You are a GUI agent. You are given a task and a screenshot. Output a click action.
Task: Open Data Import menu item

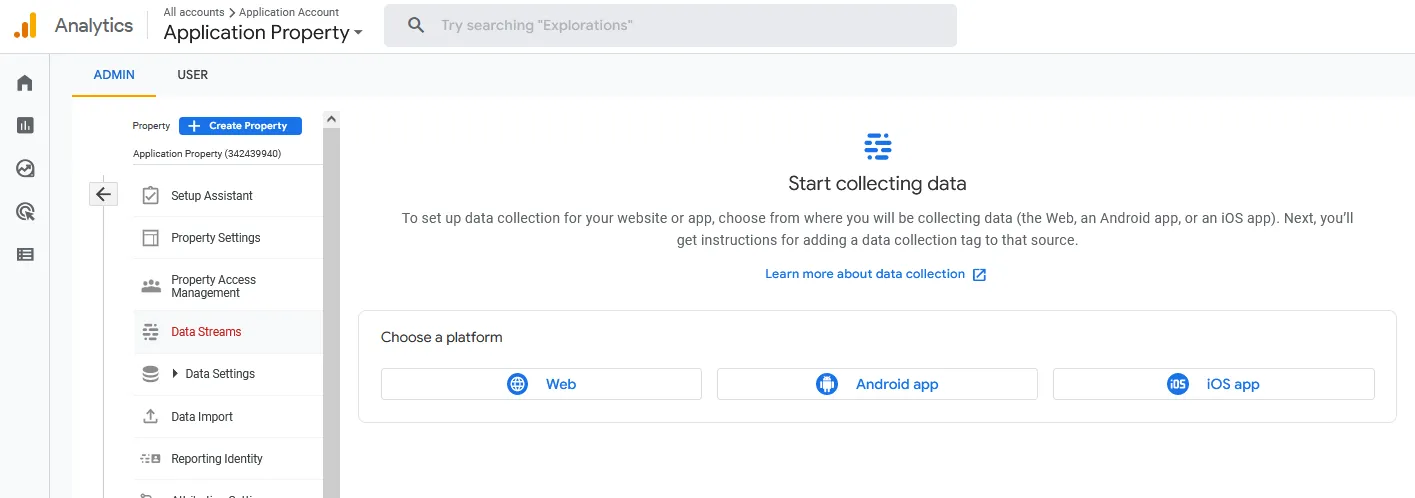coord(228,416)
